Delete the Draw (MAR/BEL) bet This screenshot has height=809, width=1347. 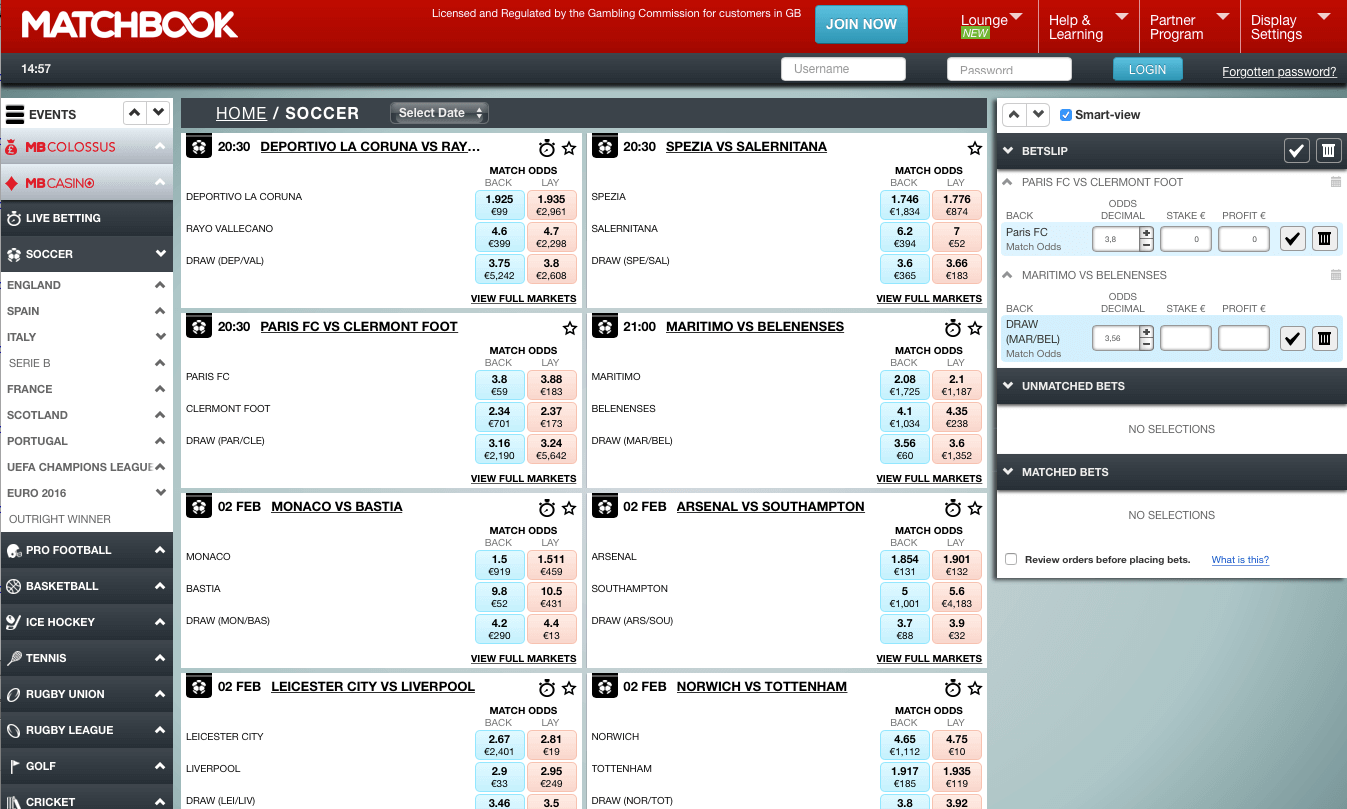click(x=1324, y=338)
